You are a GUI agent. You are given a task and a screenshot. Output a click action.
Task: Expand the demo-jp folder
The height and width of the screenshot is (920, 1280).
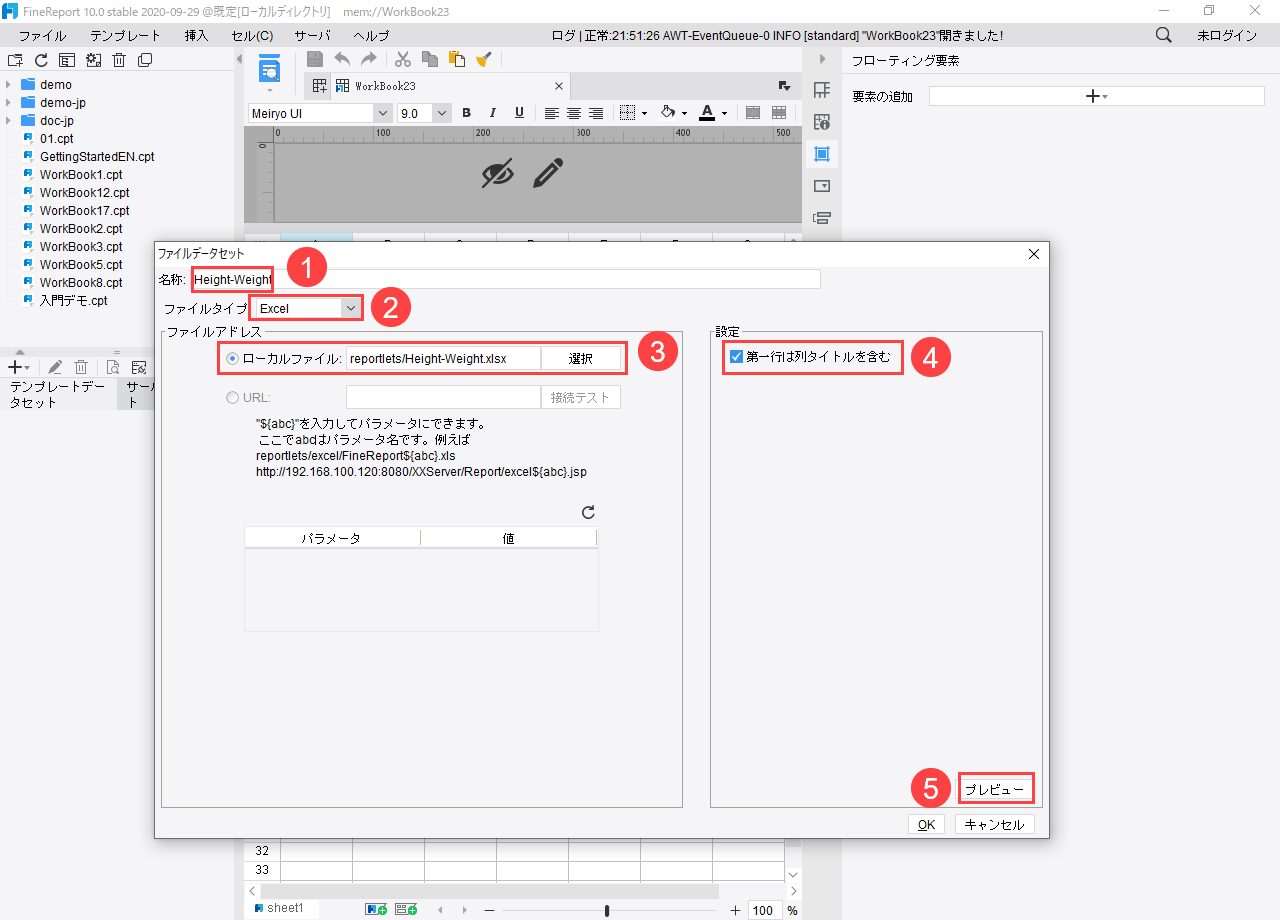(x=9, y=103)
